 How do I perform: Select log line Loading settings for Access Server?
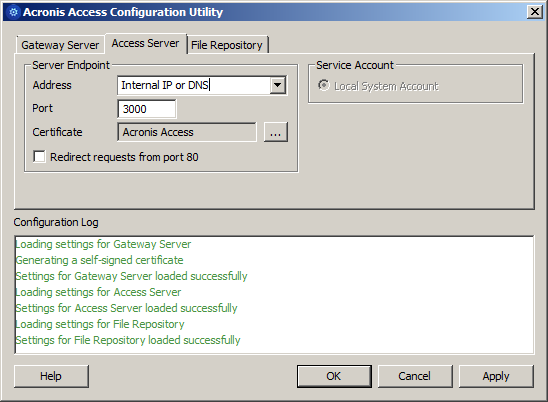(x=99, y=292)
